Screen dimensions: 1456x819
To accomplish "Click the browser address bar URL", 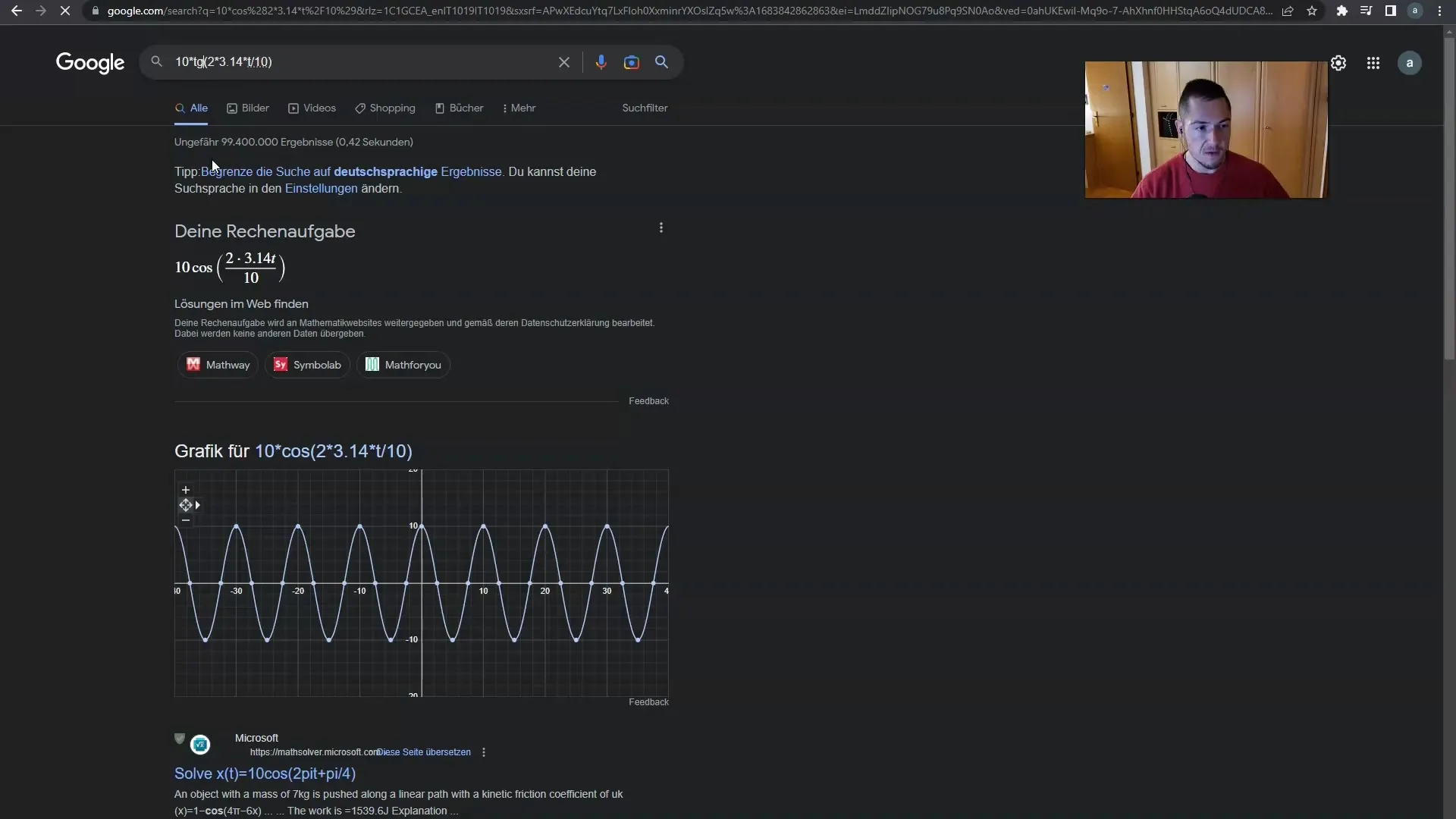I will [x=689, y=11].
